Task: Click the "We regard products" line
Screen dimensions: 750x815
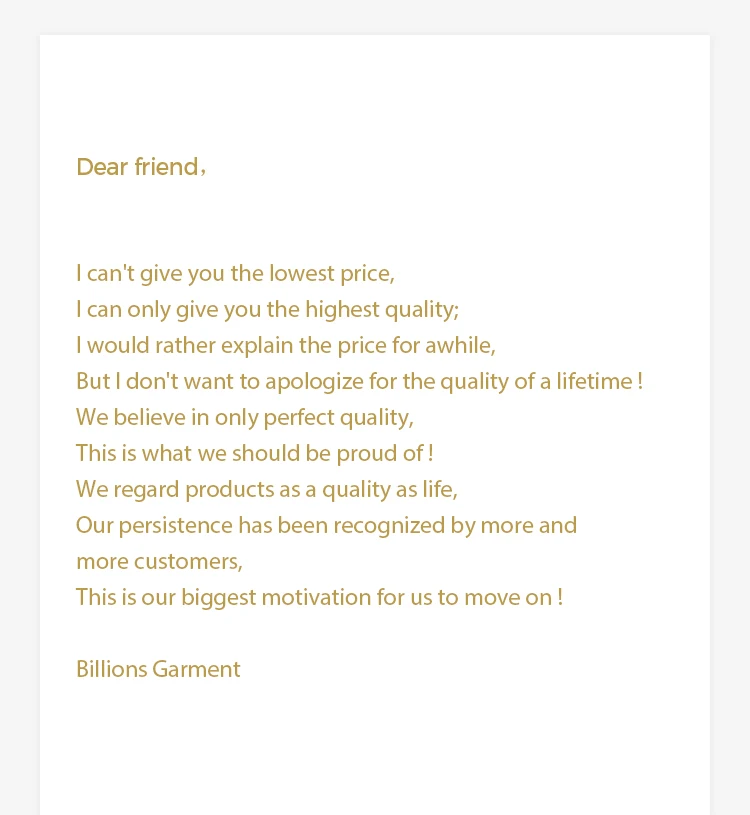Action: click(x=266, y=489)
